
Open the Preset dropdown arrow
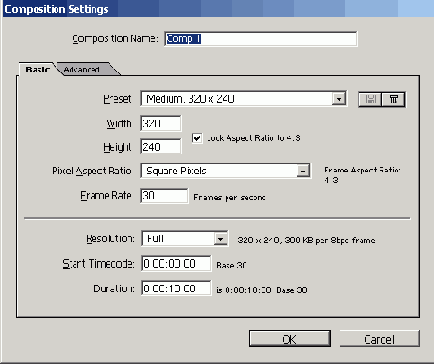[339, 99]
